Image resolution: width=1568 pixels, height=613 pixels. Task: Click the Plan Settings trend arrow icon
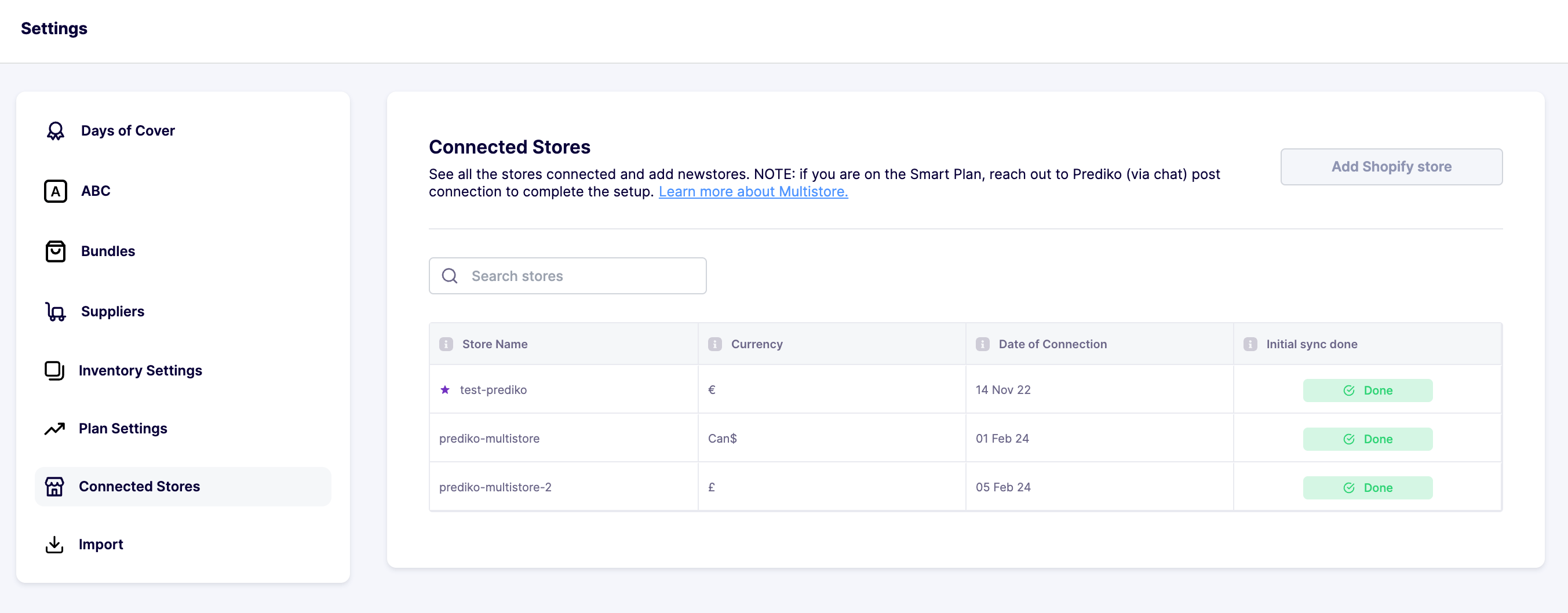[54, 429]
